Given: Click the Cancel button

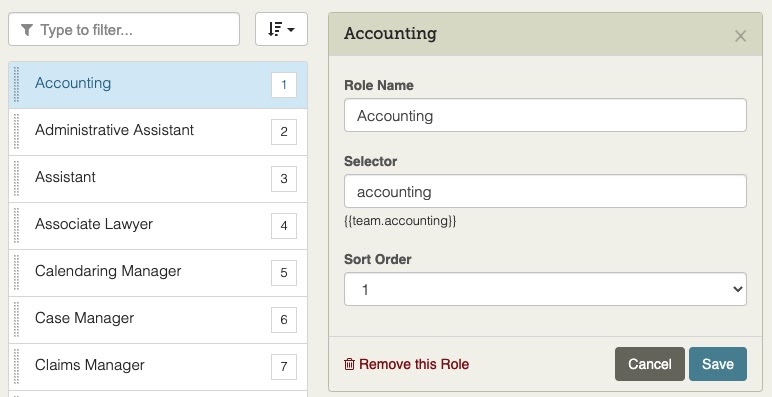Looking at the screenshot, I should tap(649, 364).
